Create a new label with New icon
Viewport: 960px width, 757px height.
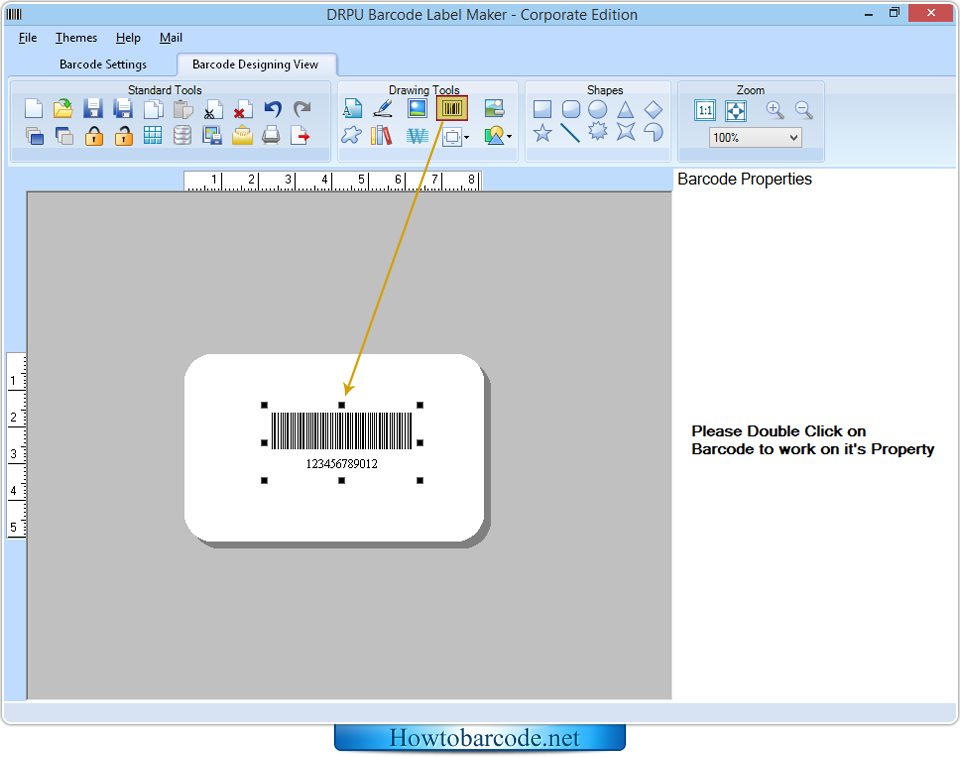click(x=34, y=109)
